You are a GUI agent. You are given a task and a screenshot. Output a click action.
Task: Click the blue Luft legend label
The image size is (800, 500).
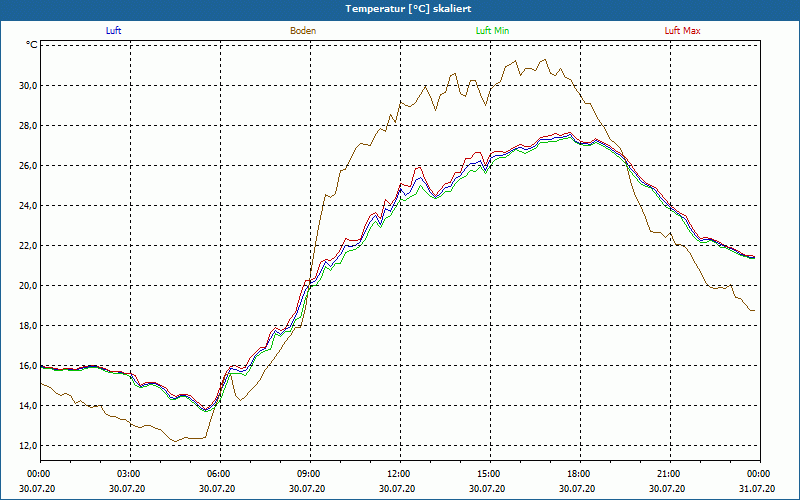click(113, 31)
